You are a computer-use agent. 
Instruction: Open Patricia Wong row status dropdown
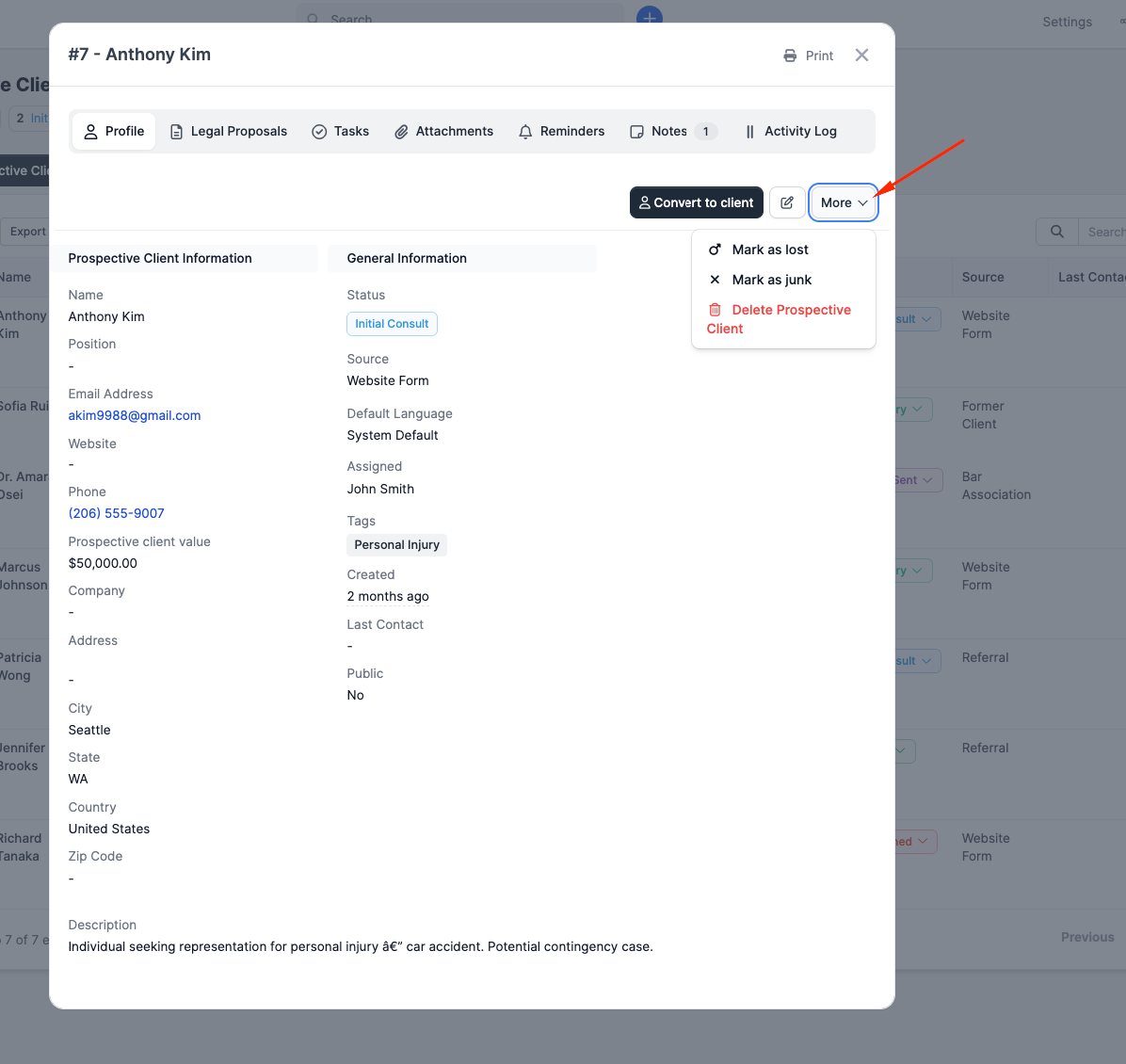(917, 661)
